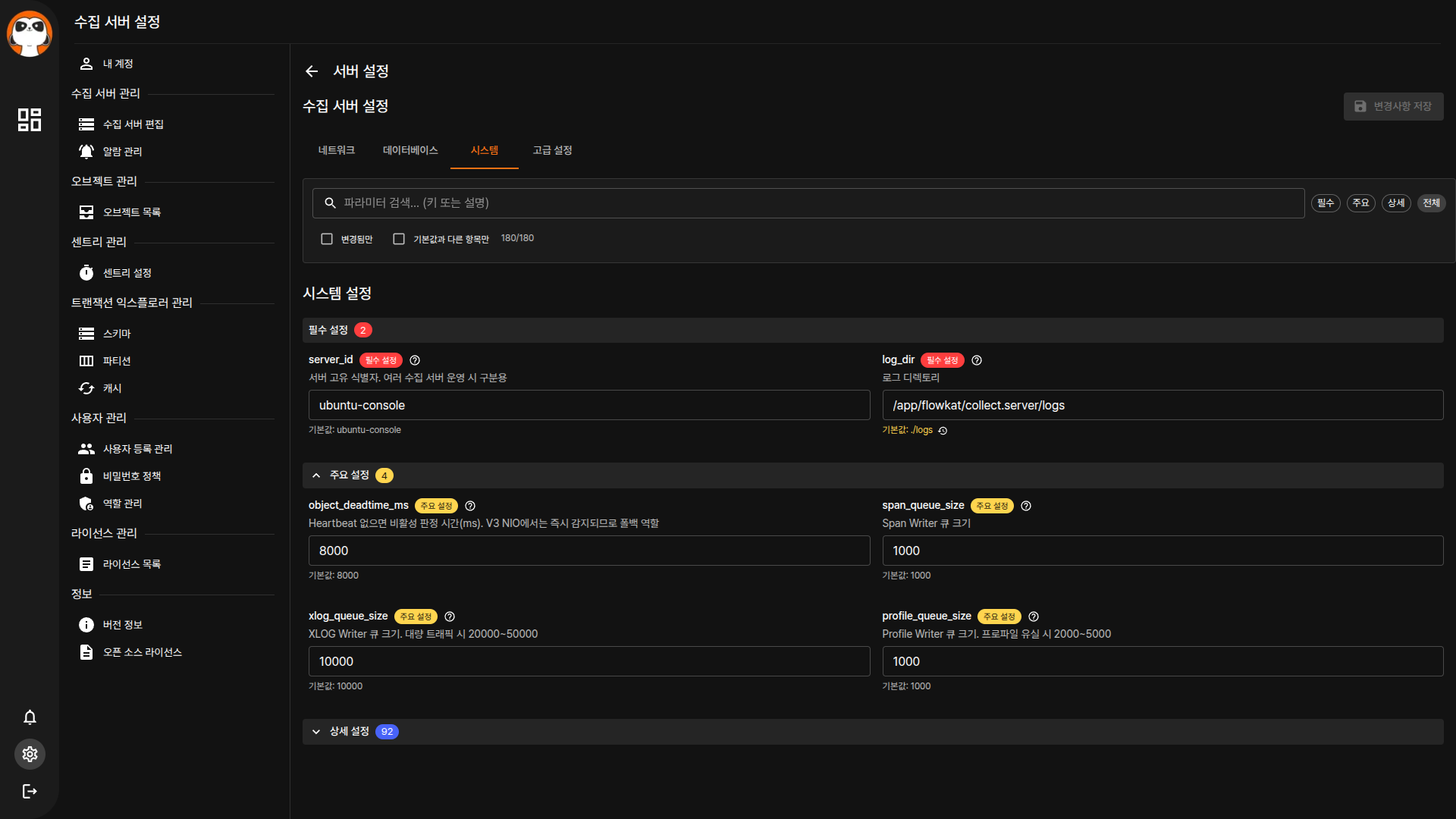Click the 필수 설정 section header
Image resolution: width=1456 pixels, height=819 pixels.
[328, 330]
